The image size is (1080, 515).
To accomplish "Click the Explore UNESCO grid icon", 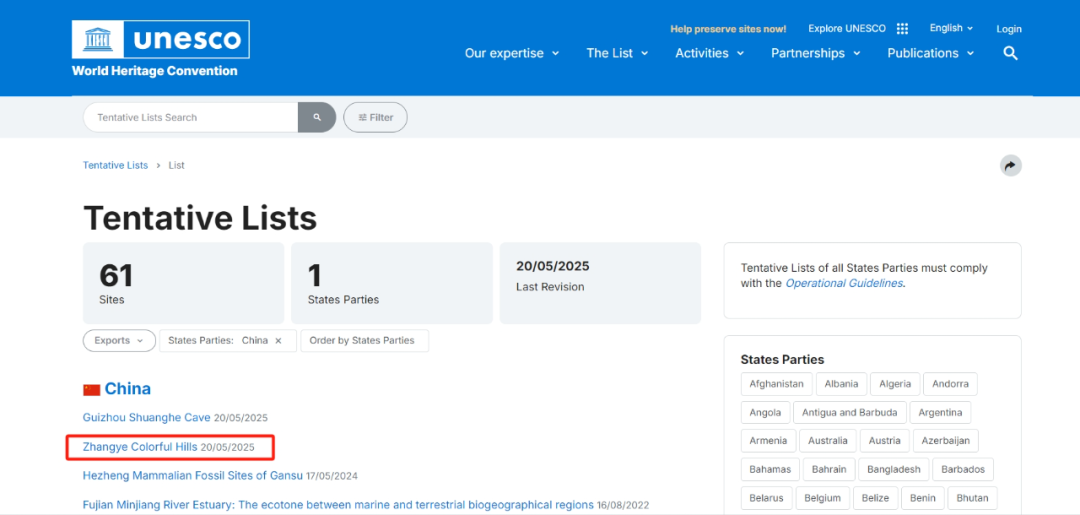I will coord(902,29).
